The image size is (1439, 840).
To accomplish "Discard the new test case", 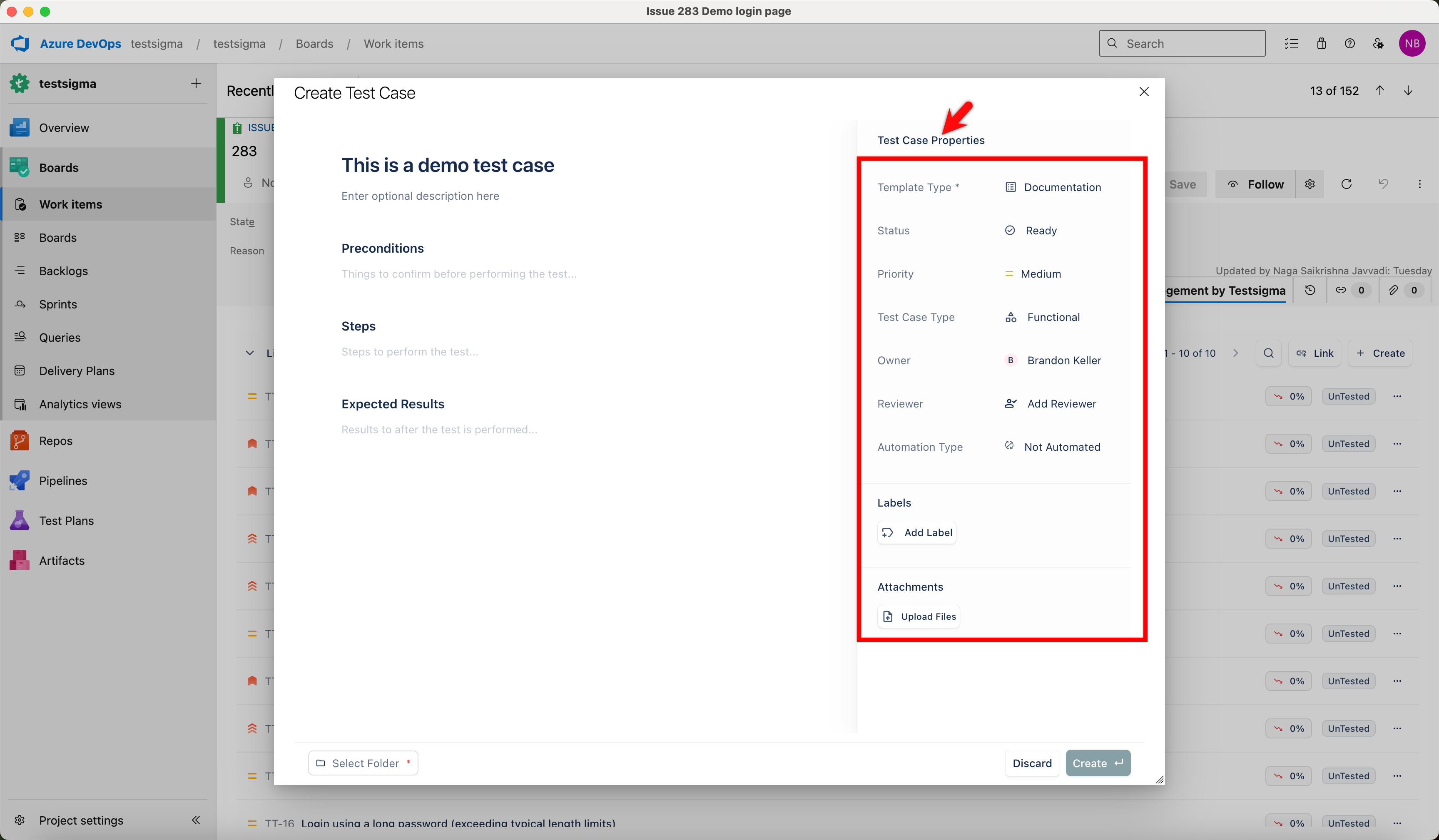I will (1032, 763).
